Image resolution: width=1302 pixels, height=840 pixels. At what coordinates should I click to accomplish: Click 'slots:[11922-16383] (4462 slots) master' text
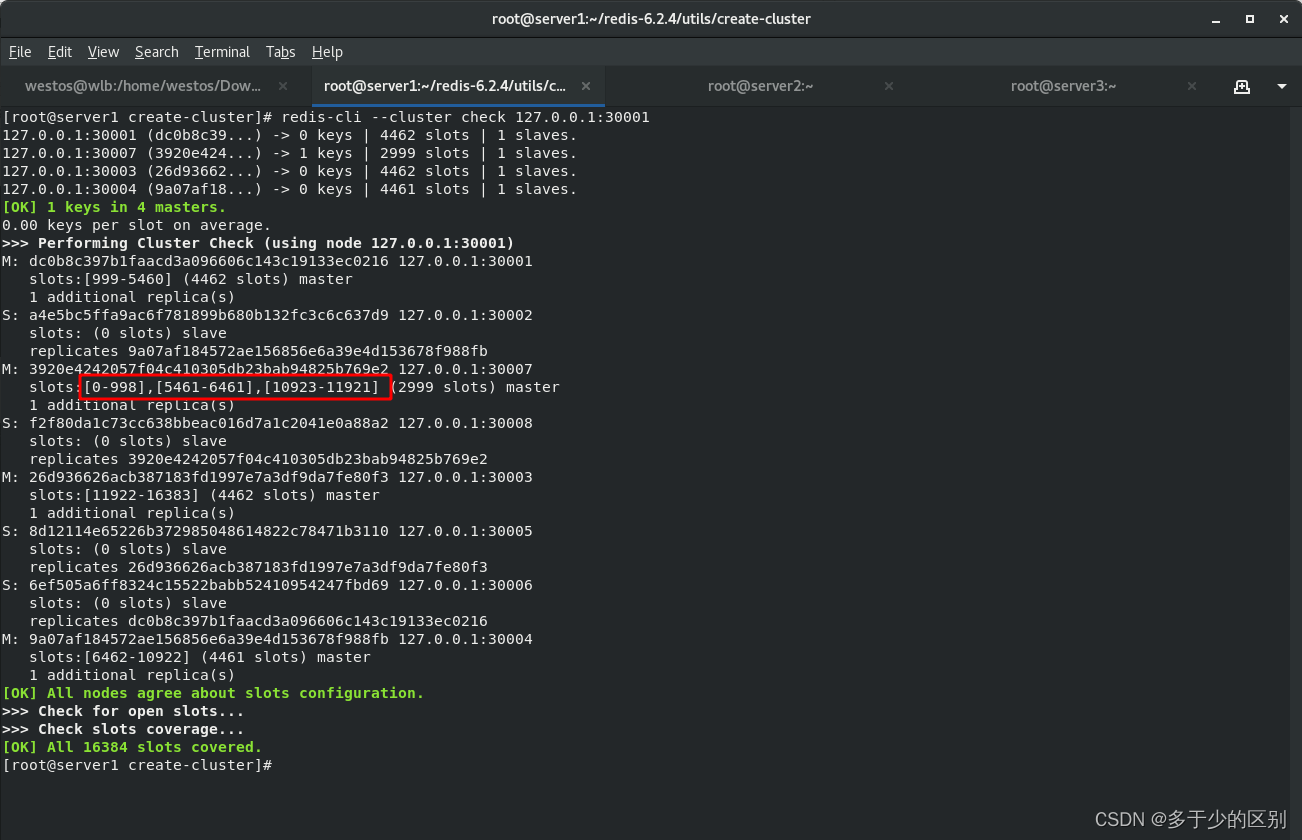pyautogui.click(x=204, y=495)
